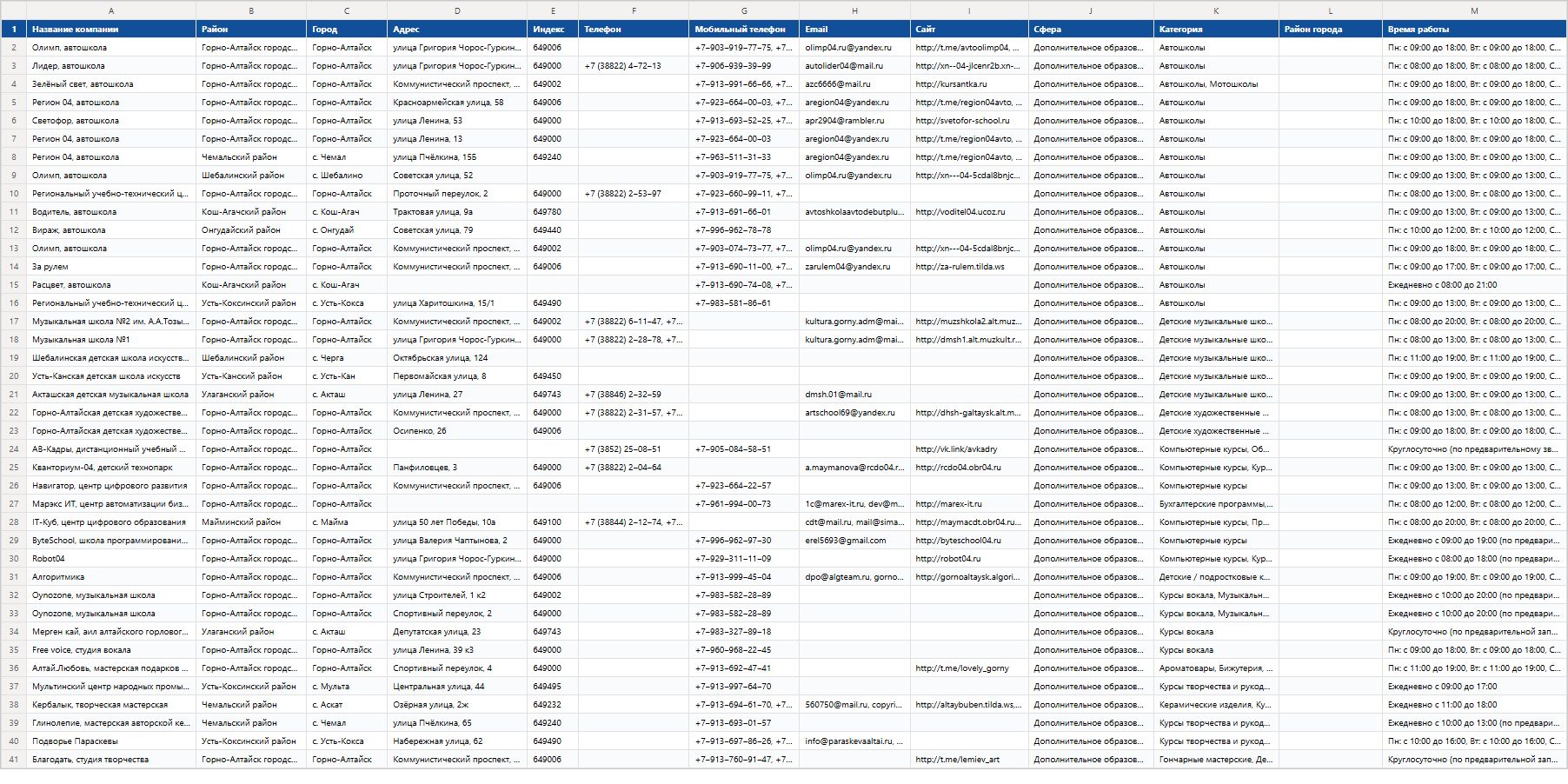Select the site cell http://svetofor-school.ru
The height and width of the screenshot is (784, 1568).
(x=969, y=121)
